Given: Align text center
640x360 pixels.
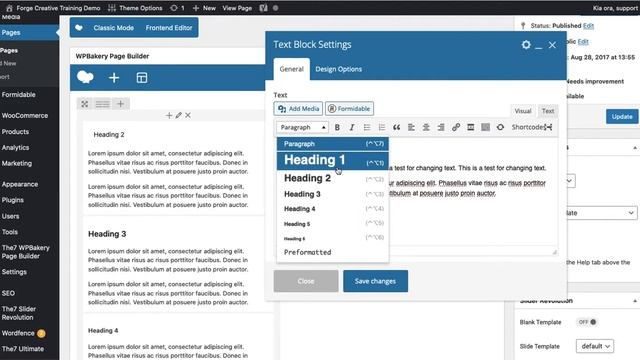Looking at the screenshot, I should [x=426, y=127].
